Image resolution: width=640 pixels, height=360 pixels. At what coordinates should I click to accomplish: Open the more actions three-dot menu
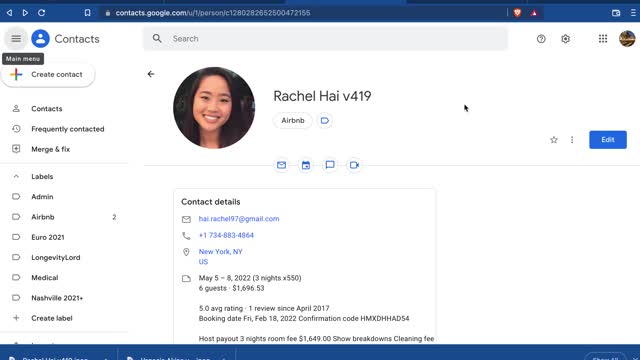pyautogui.click(x=572, y=140)
